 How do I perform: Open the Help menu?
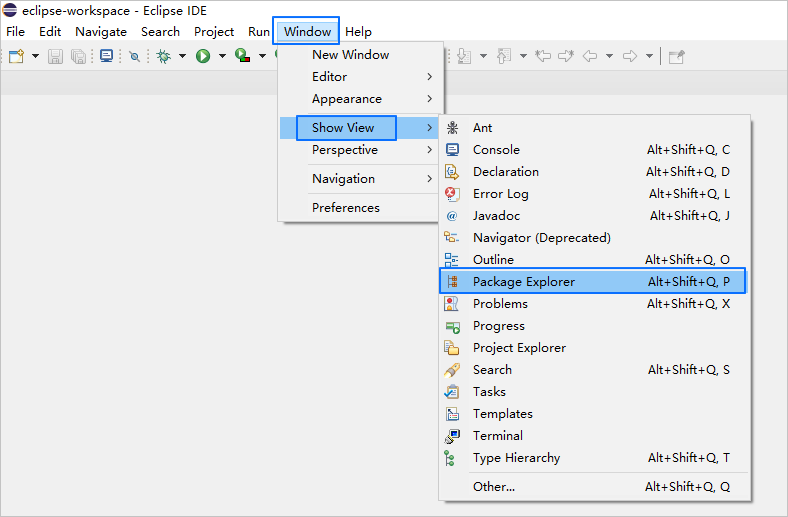(358, 31)
